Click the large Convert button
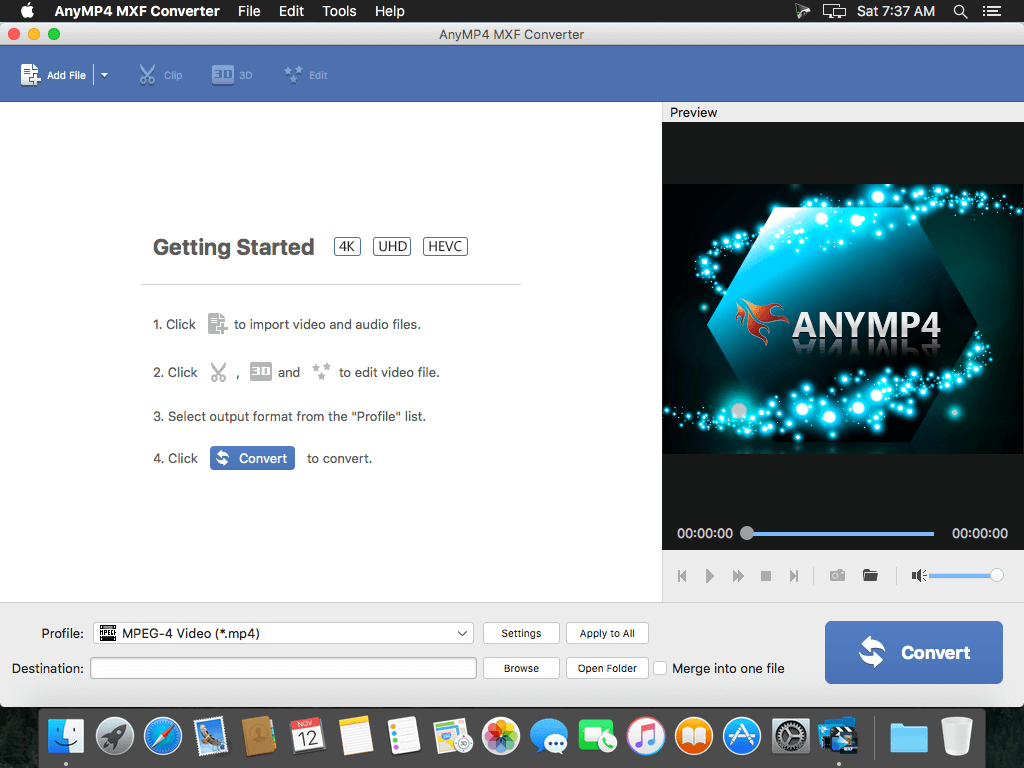Screen dimensions: 1024x768 pyautogui.click(x=914, y=652)
